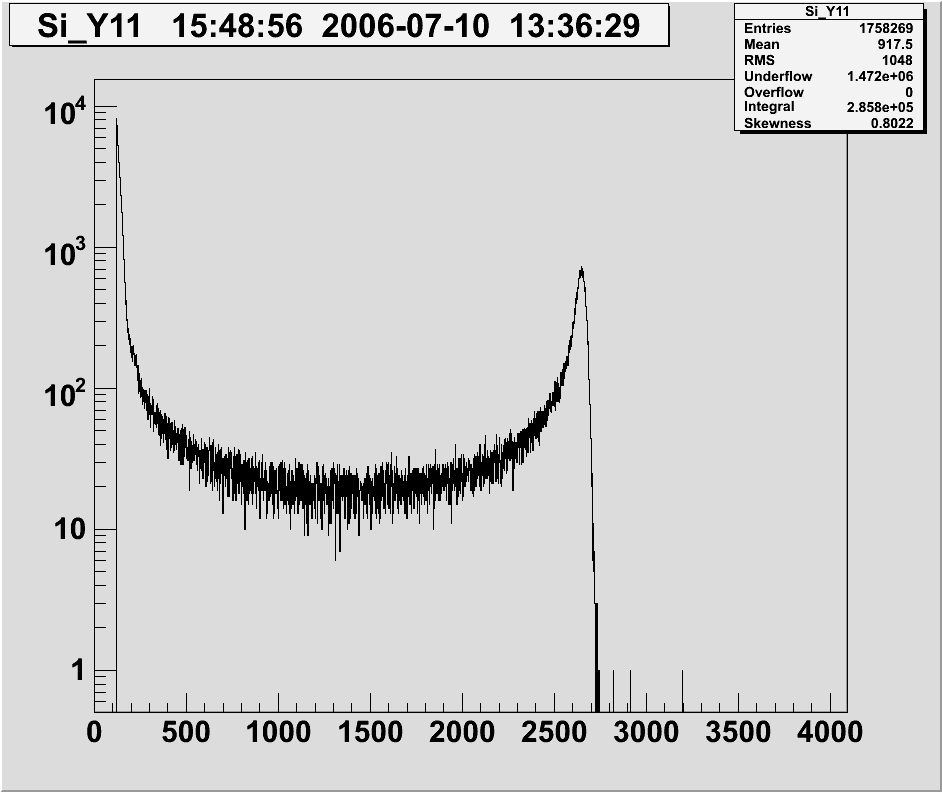This screenshot has height=792, width=942.
Task: Click the x-axis label 2500
Action: pos(555,732)
